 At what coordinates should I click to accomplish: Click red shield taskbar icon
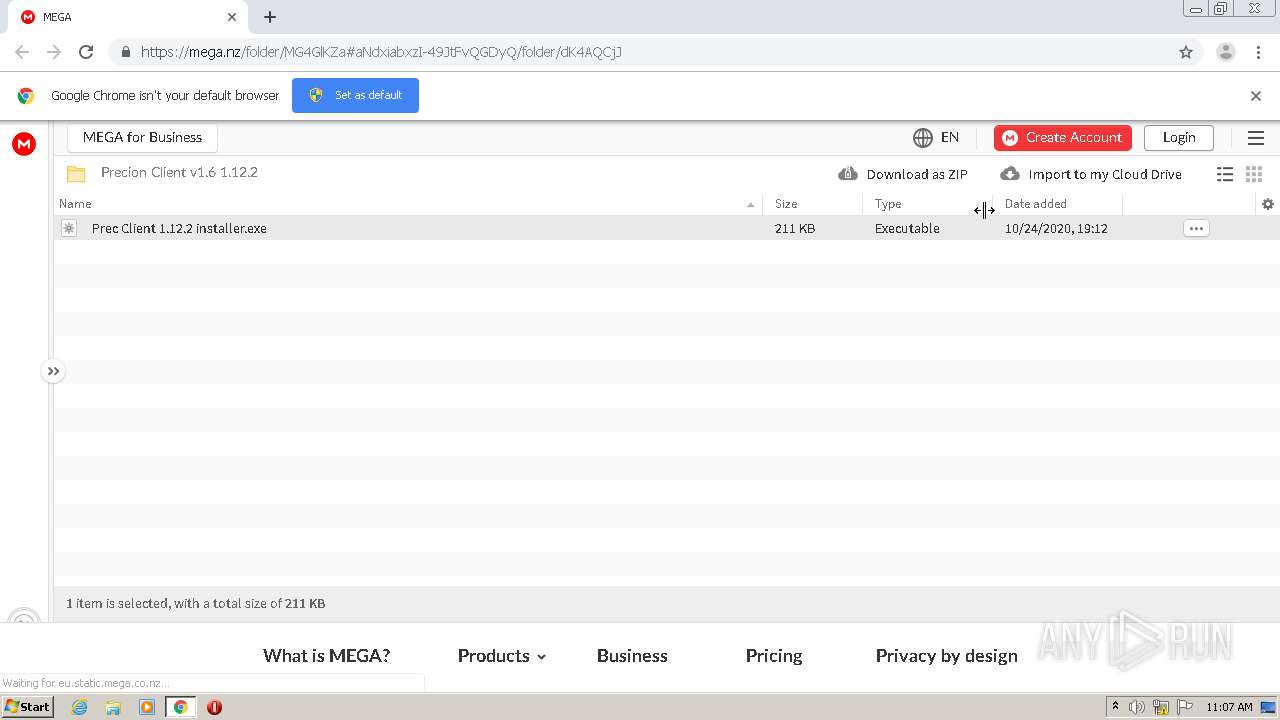click(x=214, y=707)
